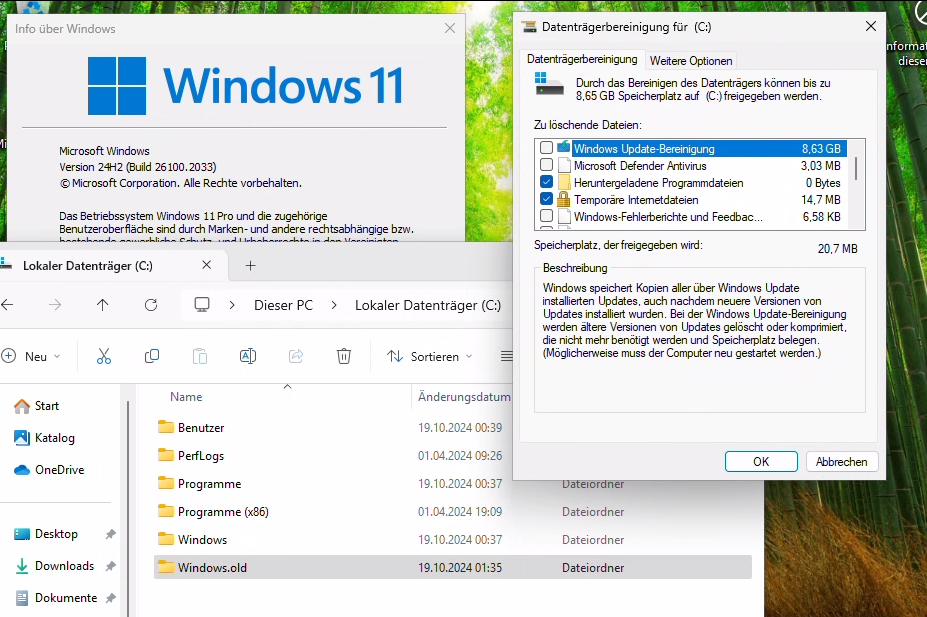Click the Forward arrow in File Explorer

55,305
